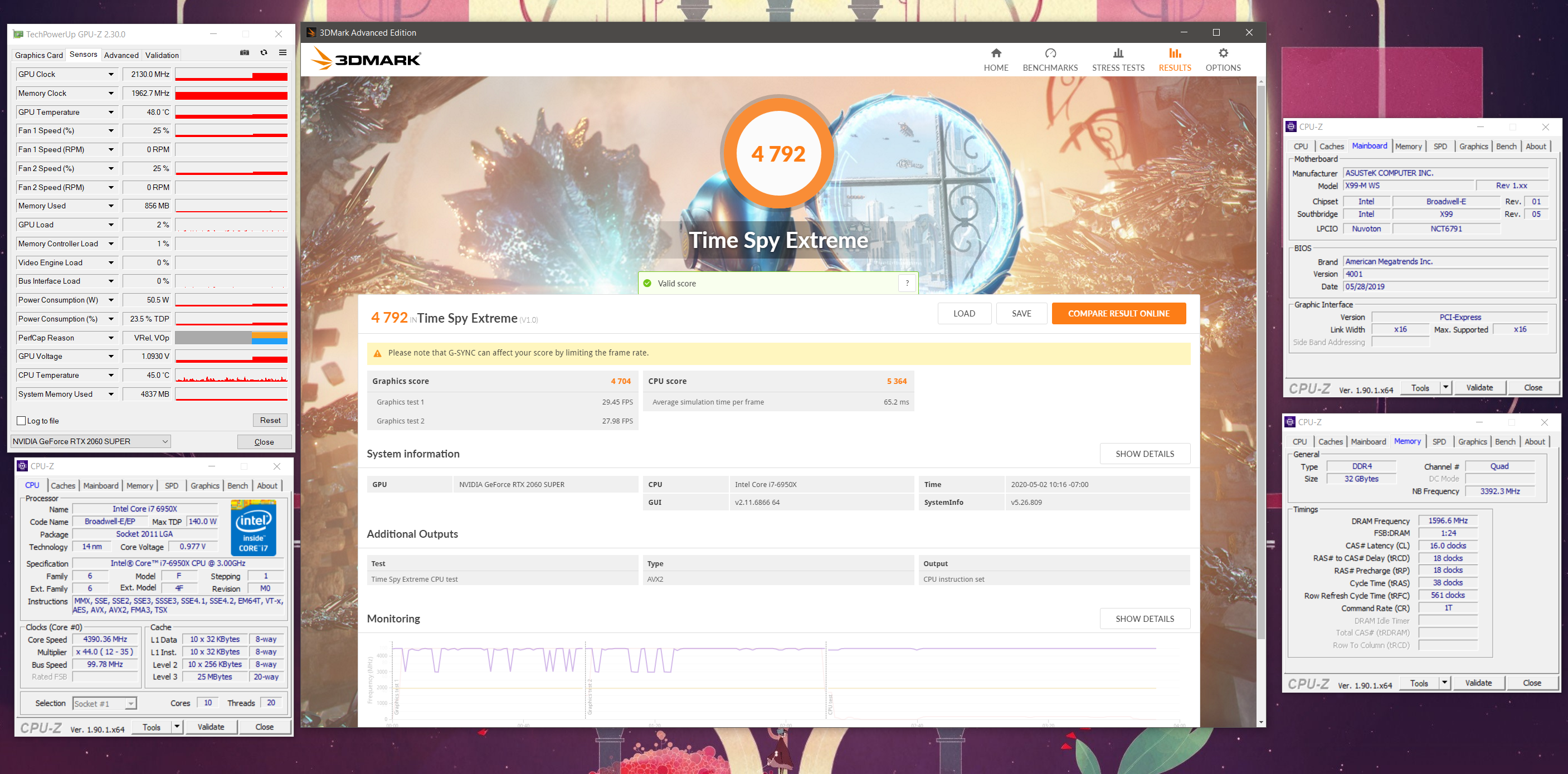Open Caches tab in bottom-left CPU-Z

[x=63, y=485]
